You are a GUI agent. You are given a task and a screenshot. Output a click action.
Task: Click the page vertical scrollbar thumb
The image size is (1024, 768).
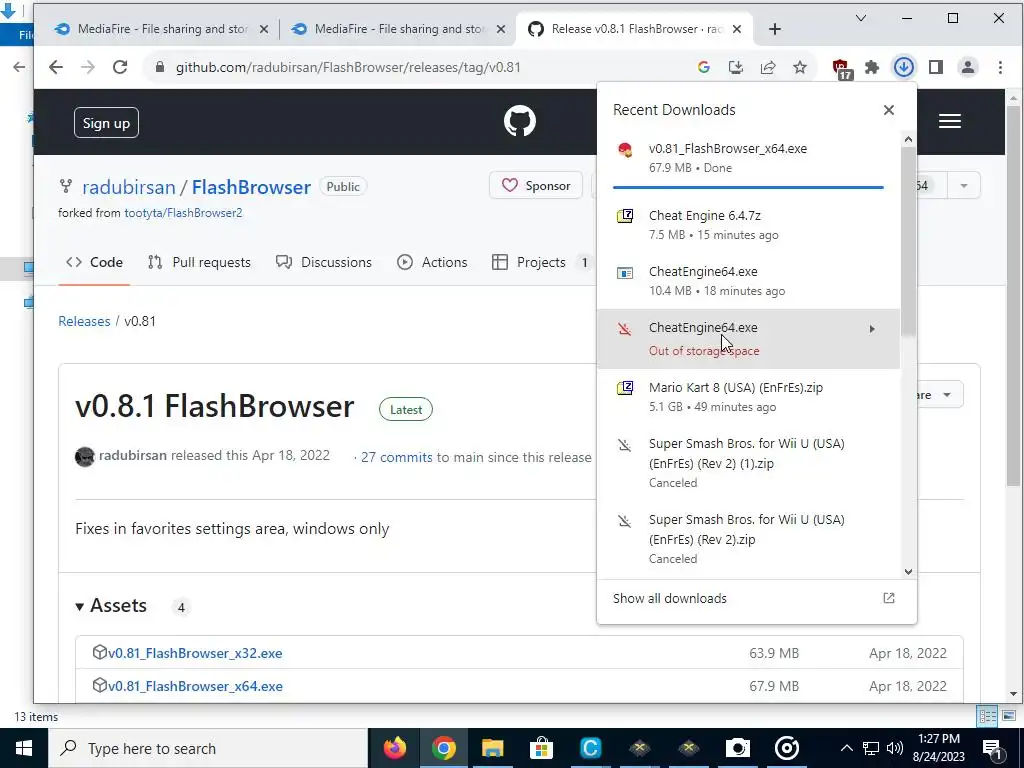tap(1013, 296)
